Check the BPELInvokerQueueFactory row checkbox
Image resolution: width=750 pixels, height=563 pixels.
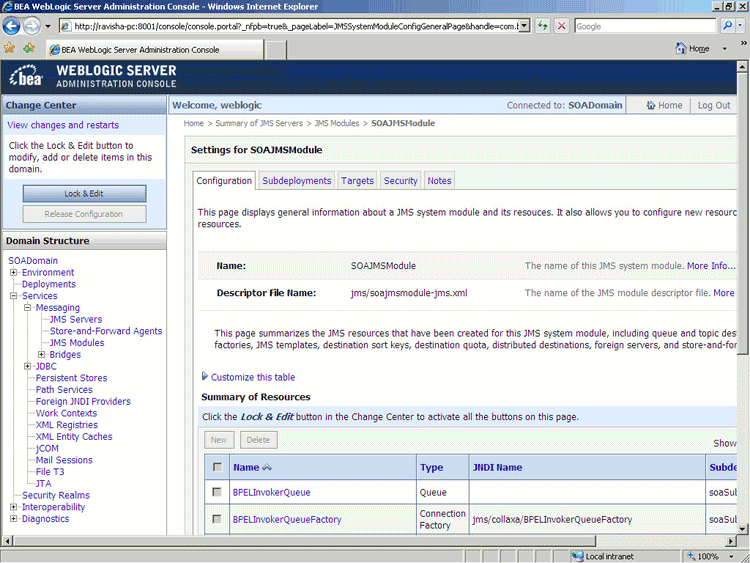pyautogui.click(x=217, y=519)
